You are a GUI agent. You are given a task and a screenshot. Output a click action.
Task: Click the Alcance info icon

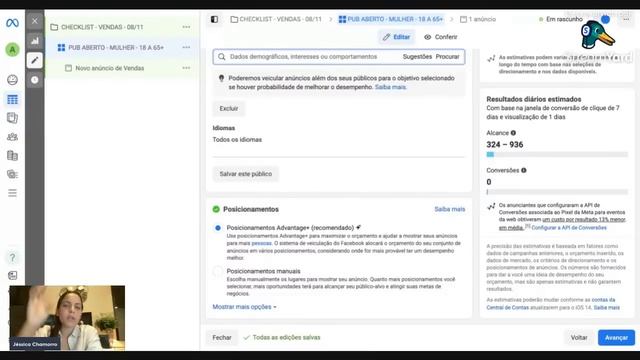[513, 133]
